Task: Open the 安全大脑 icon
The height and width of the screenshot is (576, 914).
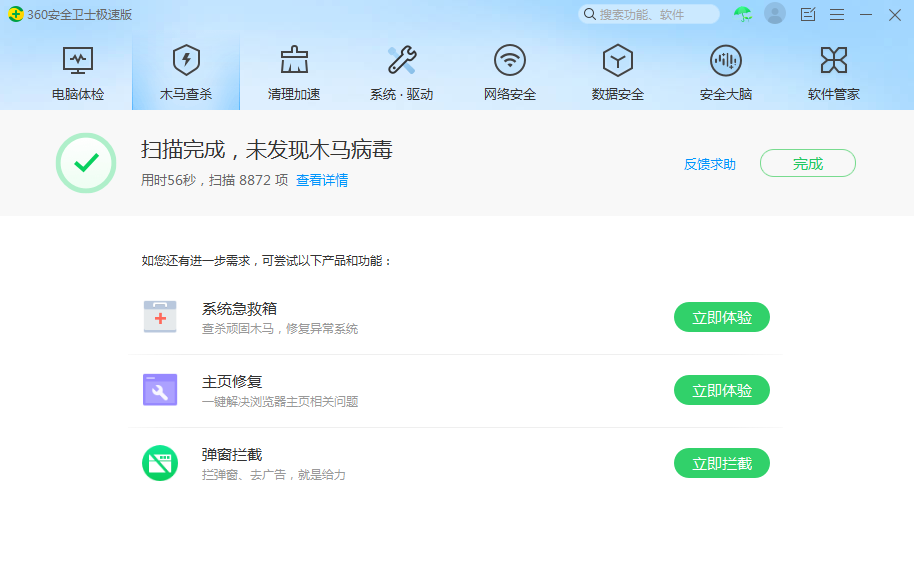Action: 726,60
